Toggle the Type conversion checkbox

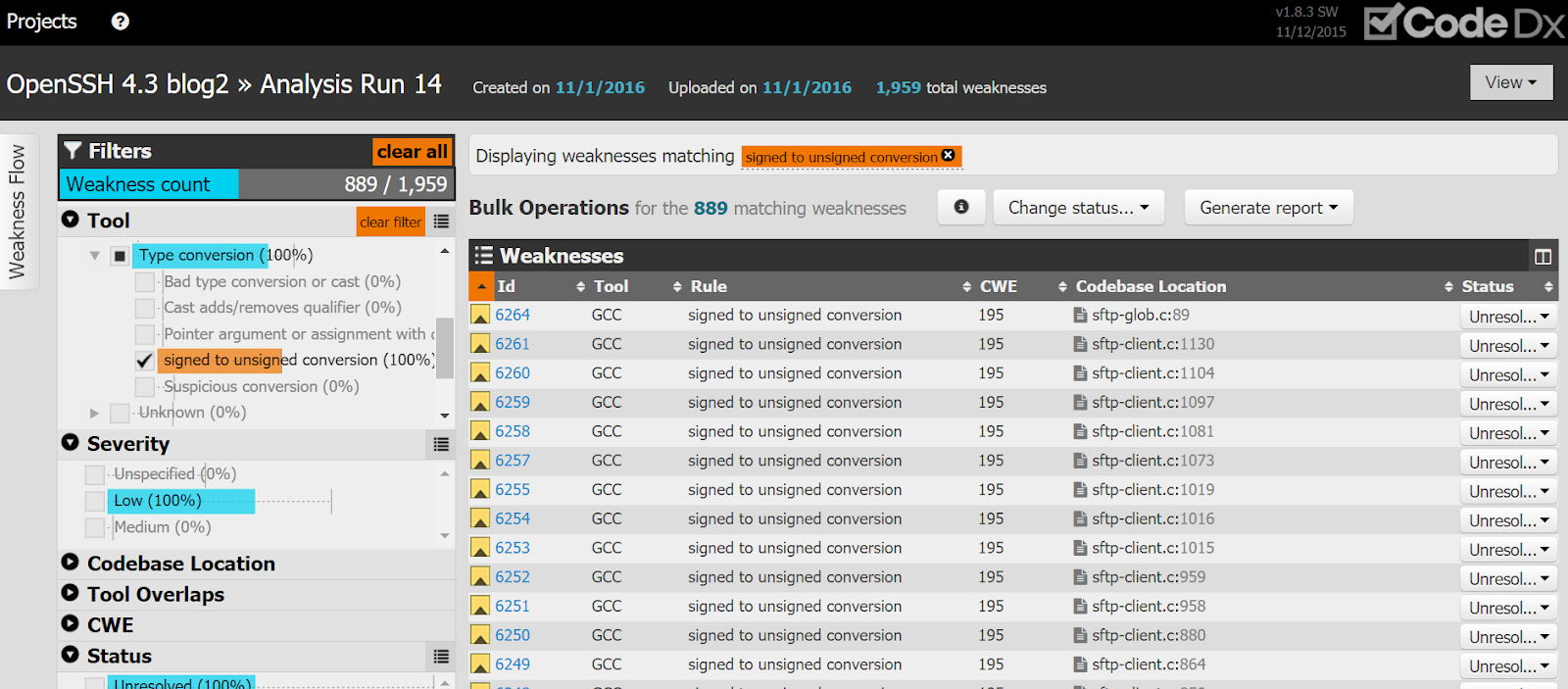(120, 256)
